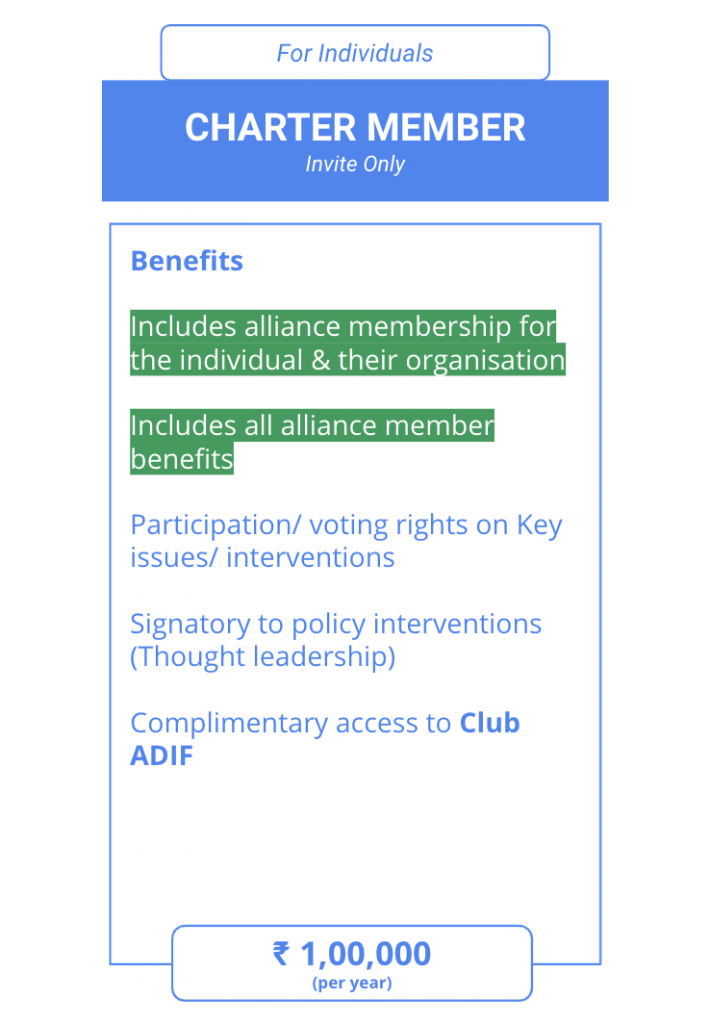Viewport: 710px width, 1024px height.
Task: Open the bold 'Club' word link
Action: [x=490, y=723]
